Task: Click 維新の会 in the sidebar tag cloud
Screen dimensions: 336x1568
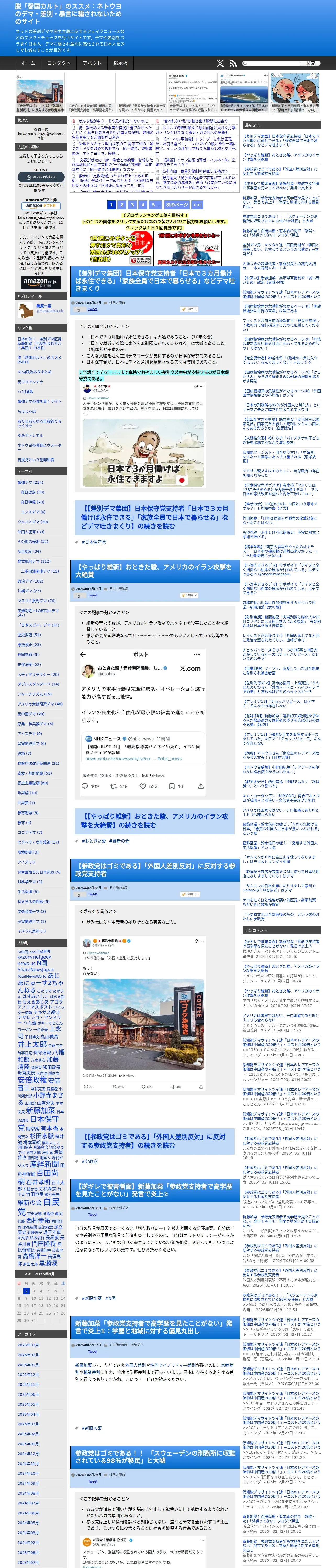Action: pos(29,1202)
